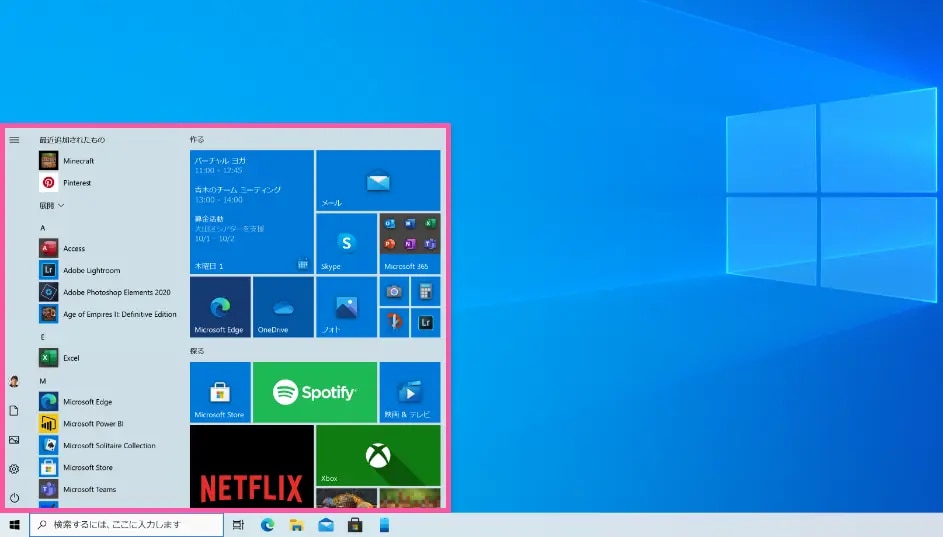Open Settings gear in Start sidebar
The height and width of the screenshot is (537, 943).
14,469
